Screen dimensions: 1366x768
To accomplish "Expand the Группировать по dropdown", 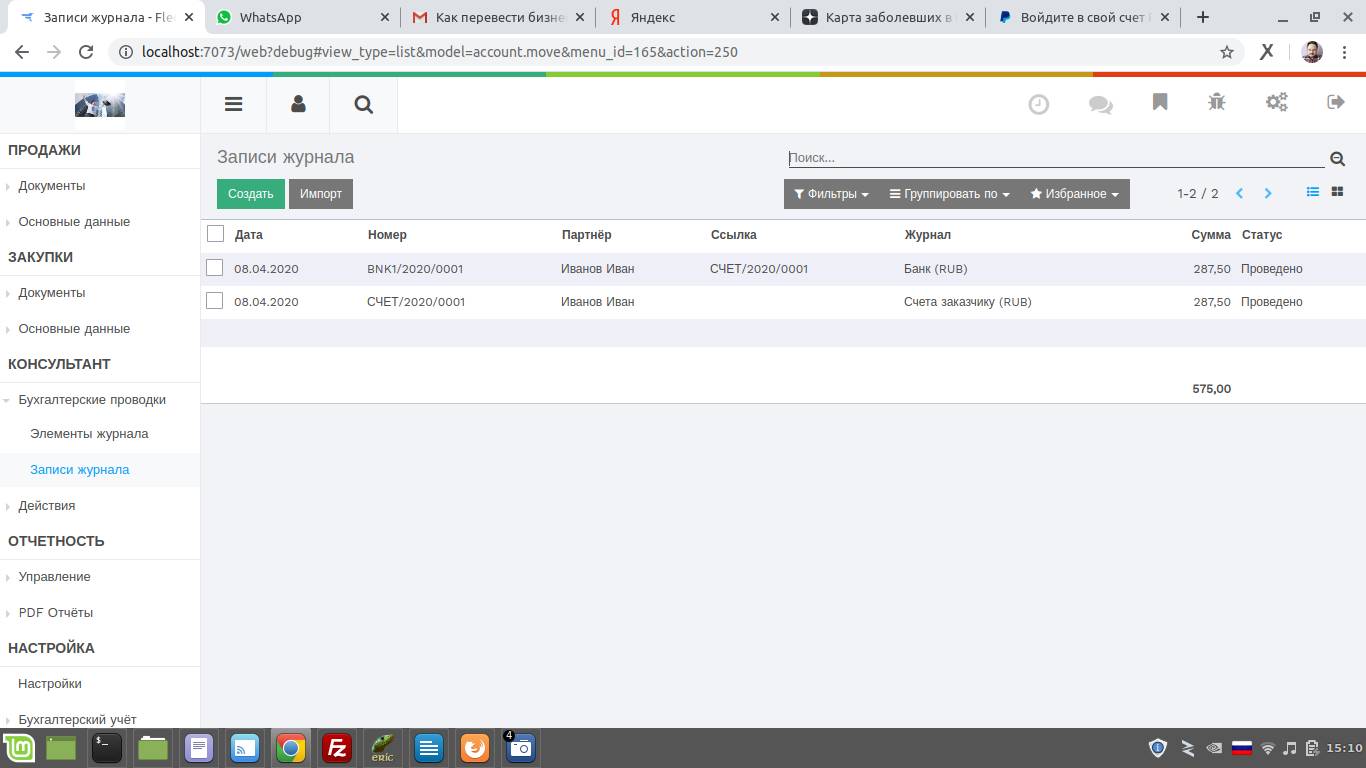I will [x=949, y=194].
